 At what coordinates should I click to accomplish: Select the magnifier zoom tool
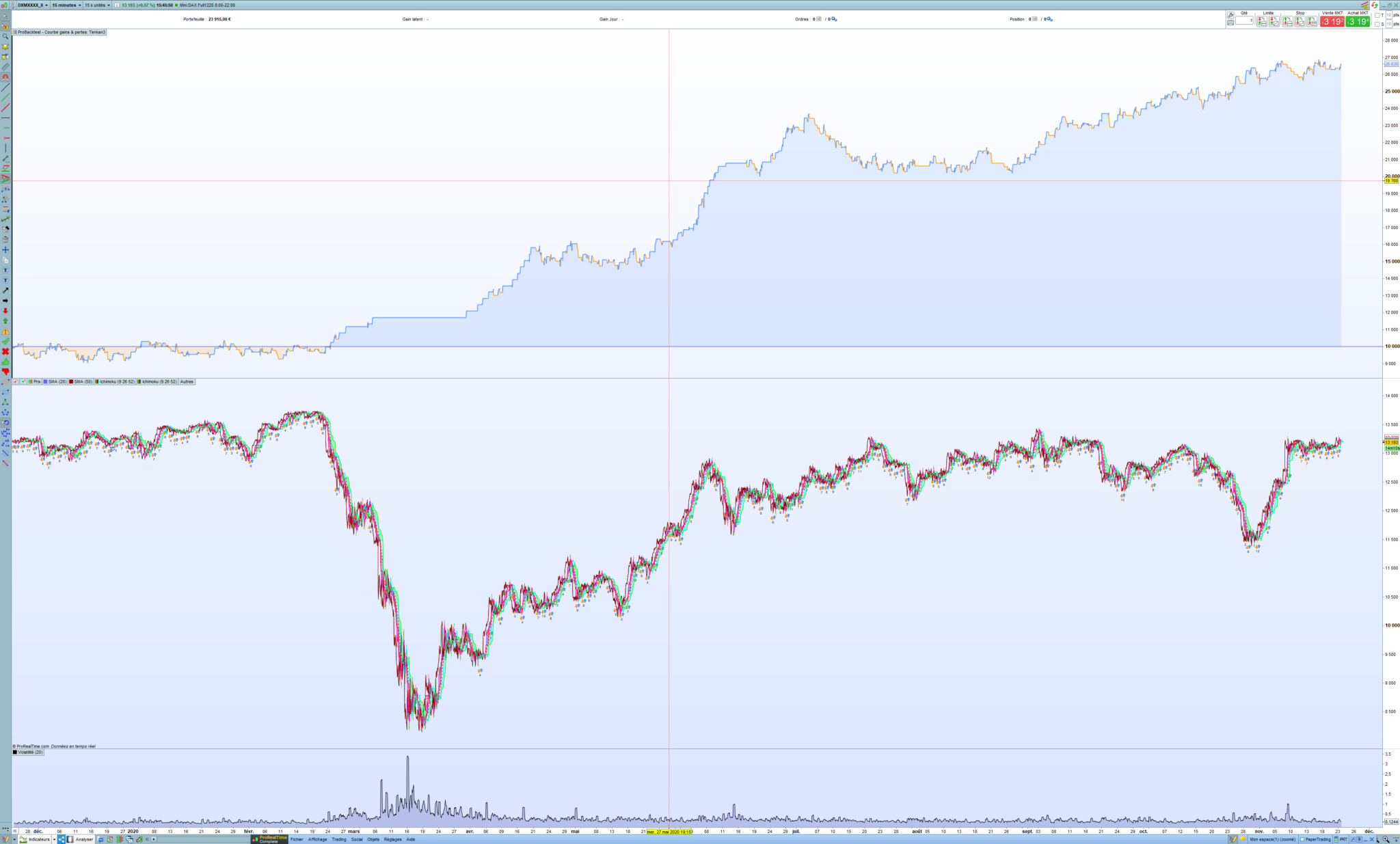tap(5, 36)
